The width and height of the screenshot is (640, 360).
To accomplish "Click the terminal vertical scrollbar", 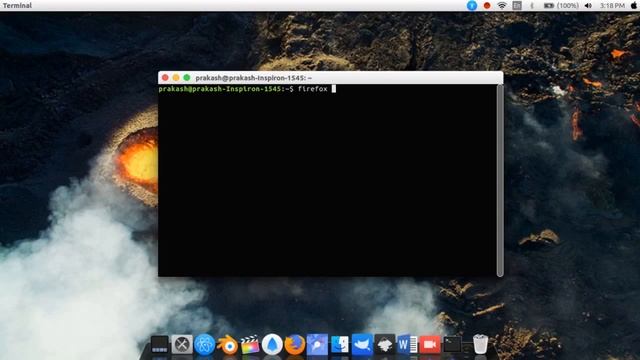I will click(500, 180).
